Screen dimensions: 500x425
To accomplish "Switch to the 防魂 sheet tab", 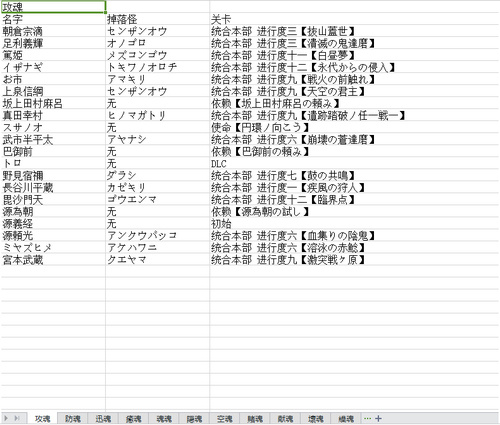I will tap(73, 419).
